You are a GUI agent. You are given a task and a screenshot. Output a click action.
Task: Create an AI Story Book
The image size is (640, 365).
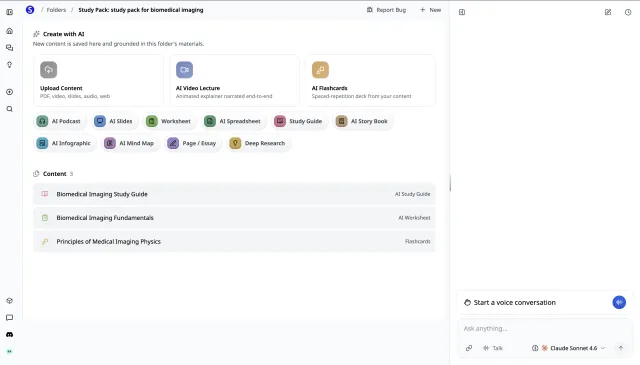coord(362,121)
